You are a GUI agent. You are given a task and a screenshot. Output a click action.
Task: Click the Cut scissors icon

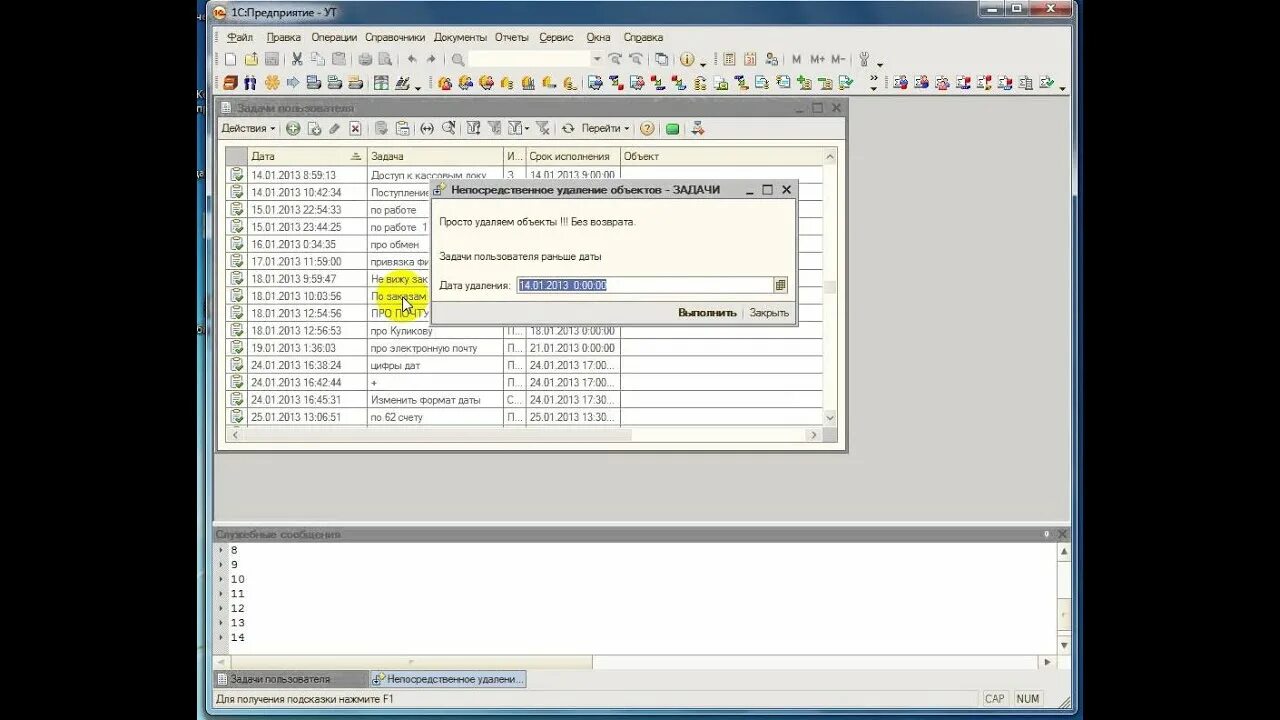click(x=297, y=59)
